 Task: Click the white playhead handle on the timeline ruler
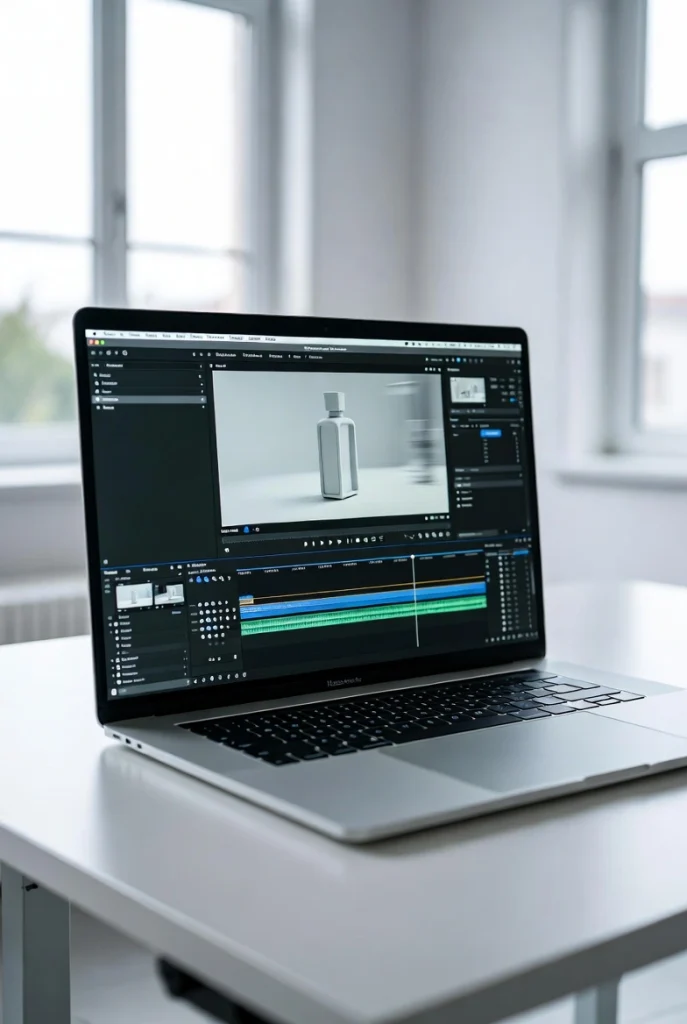click(412, 557)
